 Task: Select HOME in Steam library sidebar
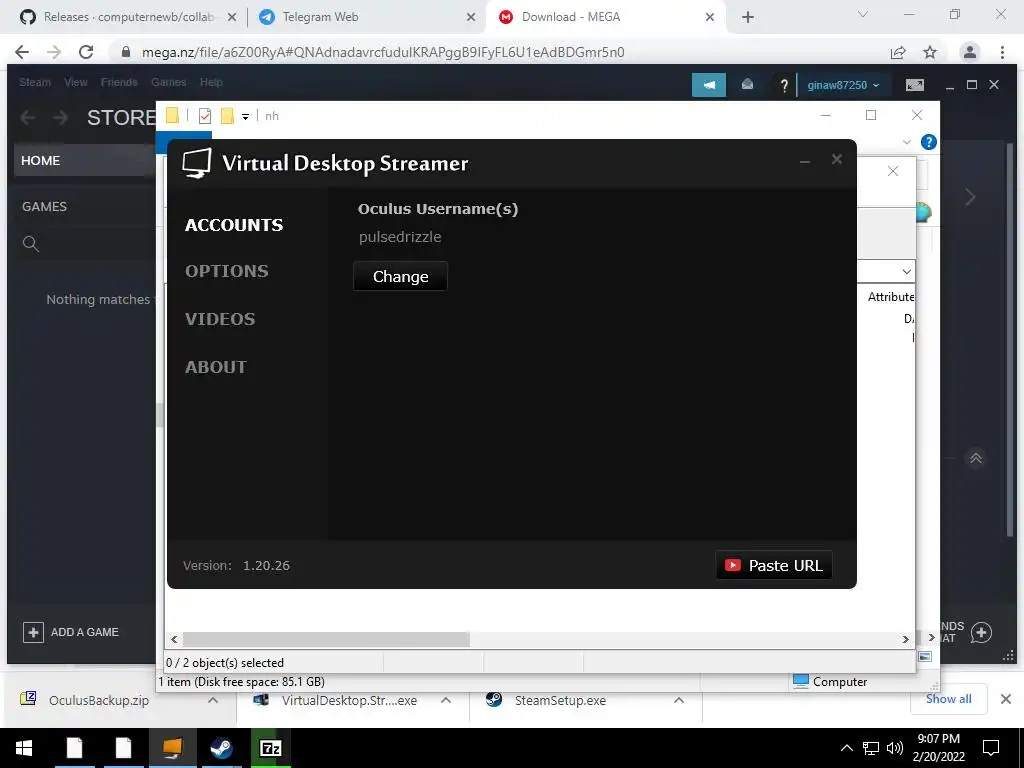84,161
